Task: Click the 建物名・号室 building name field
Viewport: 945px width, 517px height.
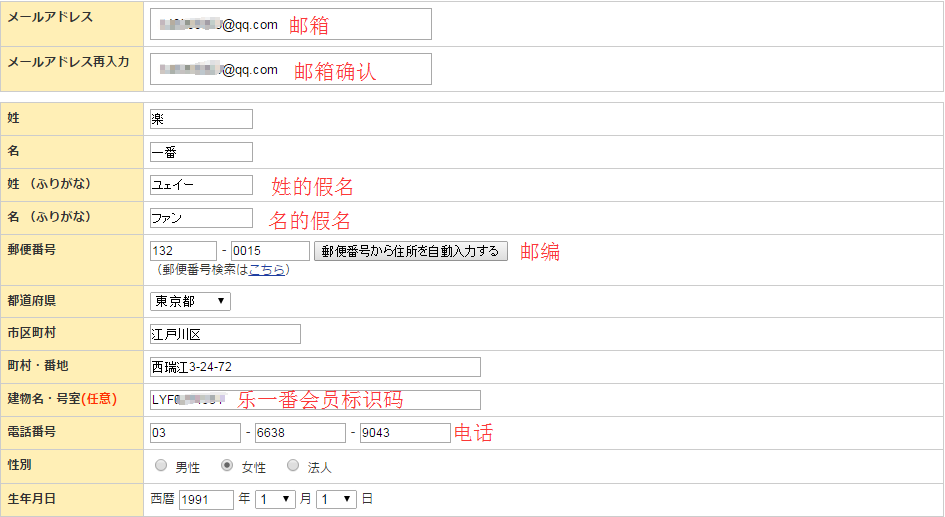Action: click(x=315, y=400)
